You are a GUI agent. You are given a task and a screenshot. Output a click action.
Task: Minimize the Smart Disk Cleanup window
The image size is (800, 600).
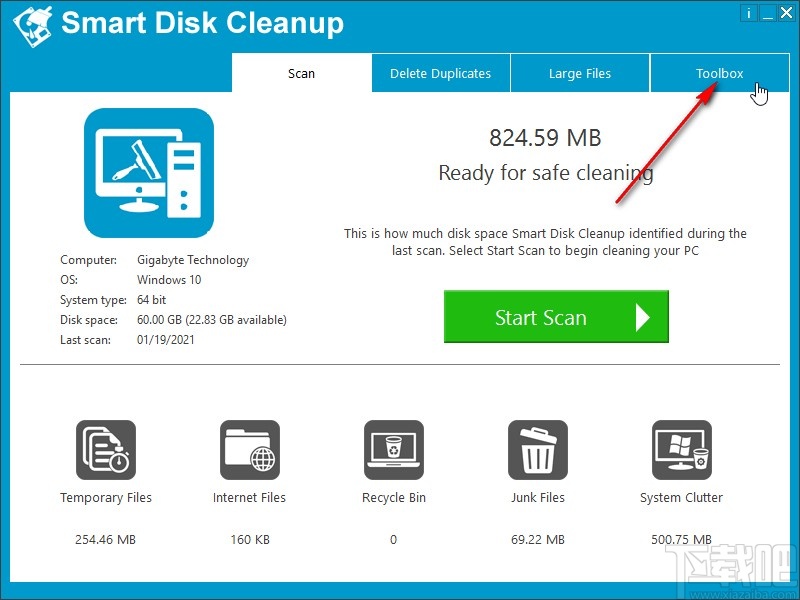coord(767,13)
